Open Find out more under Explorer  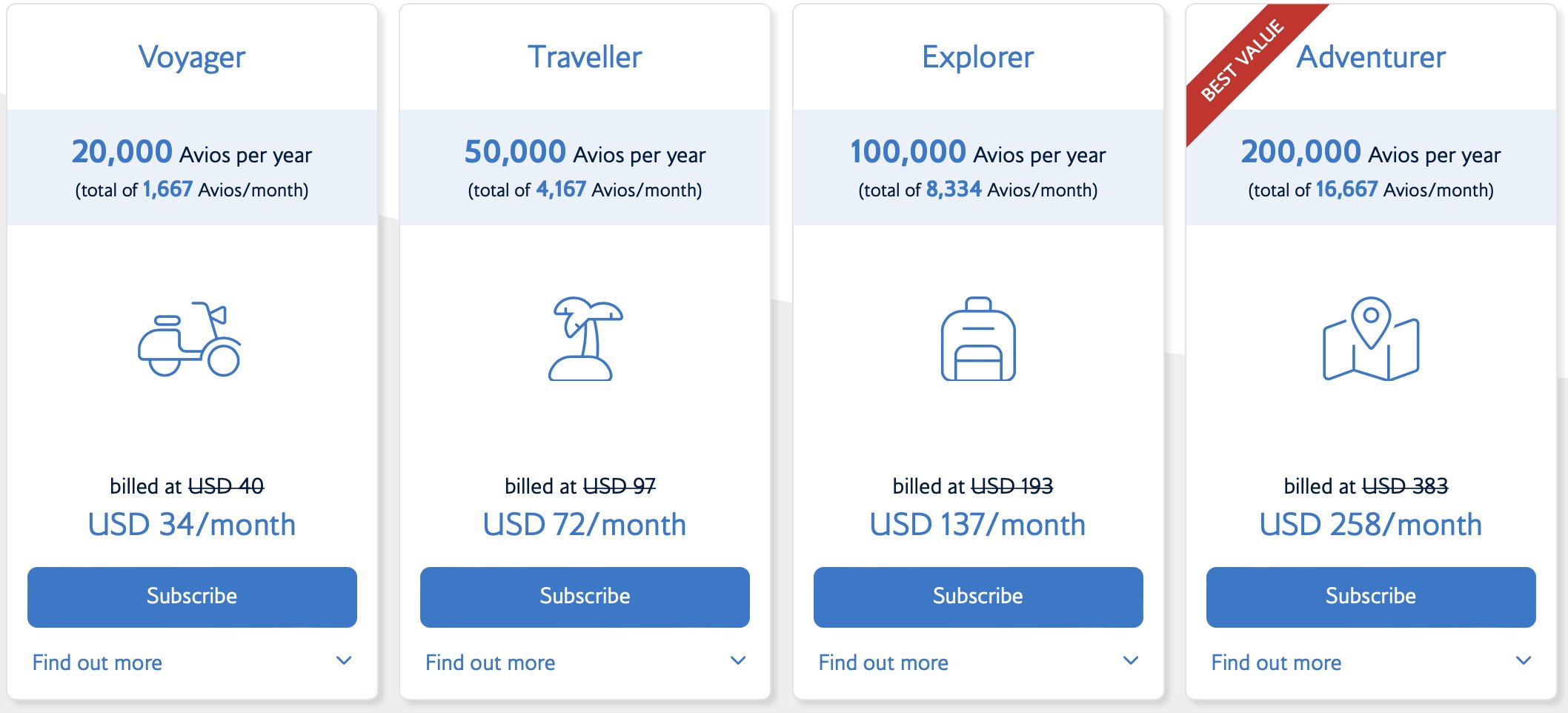(883, 663)
